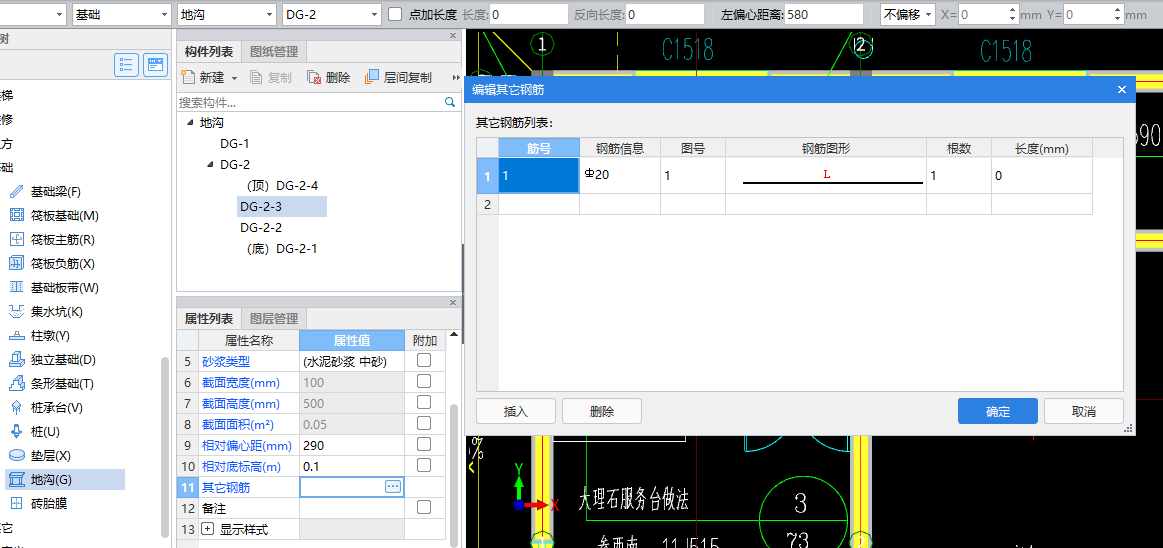Switch navigation tree to panel view icon
Viewport: 1163px width, 548px height.
point(155,65)
